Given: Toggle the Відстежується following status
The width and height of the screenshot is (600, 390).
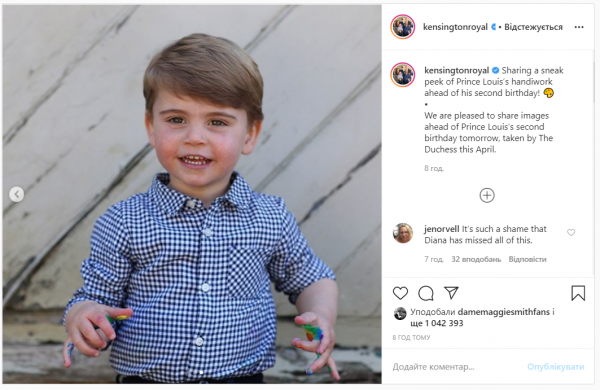Looking at the screenshot, I should pos(533,27).
